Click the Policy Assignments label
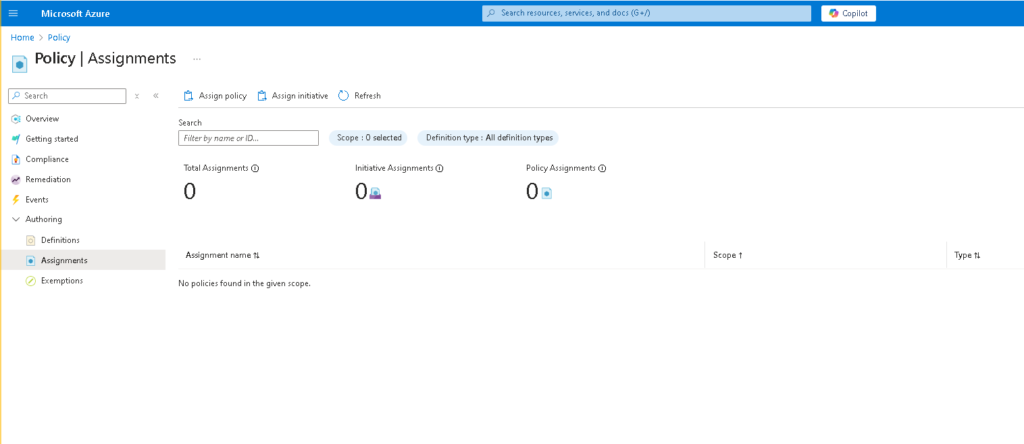The image size is (1024, 444). (561, 168)
